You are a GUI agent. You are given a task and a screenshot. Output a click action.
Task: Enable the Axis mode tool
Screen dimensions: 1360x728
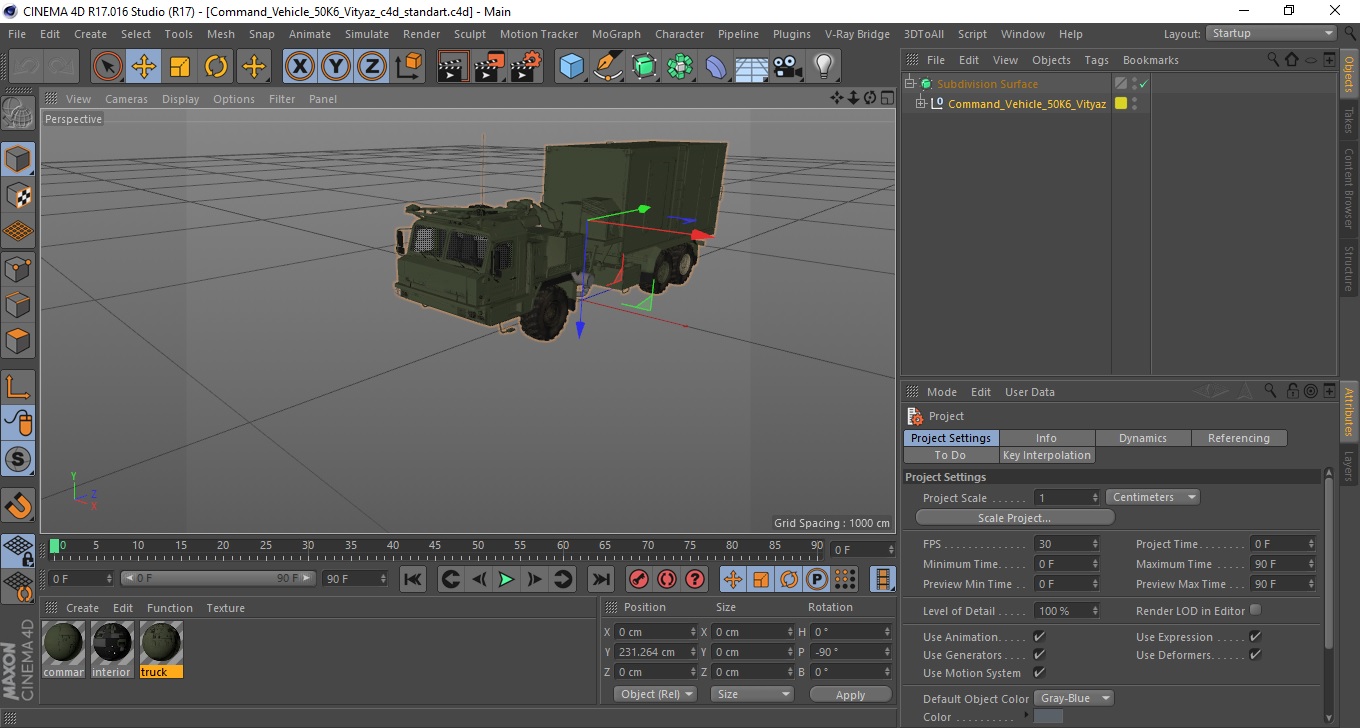[x=18, y=387]
